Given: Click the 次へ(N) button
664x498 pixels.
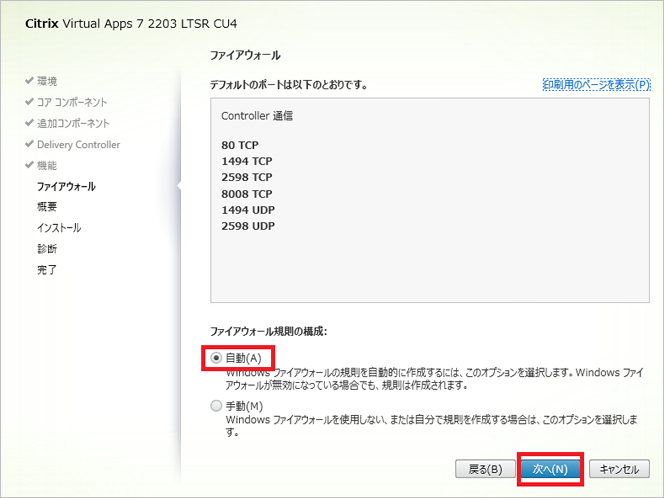Looking at the screenshot, I should click(550, 469).
